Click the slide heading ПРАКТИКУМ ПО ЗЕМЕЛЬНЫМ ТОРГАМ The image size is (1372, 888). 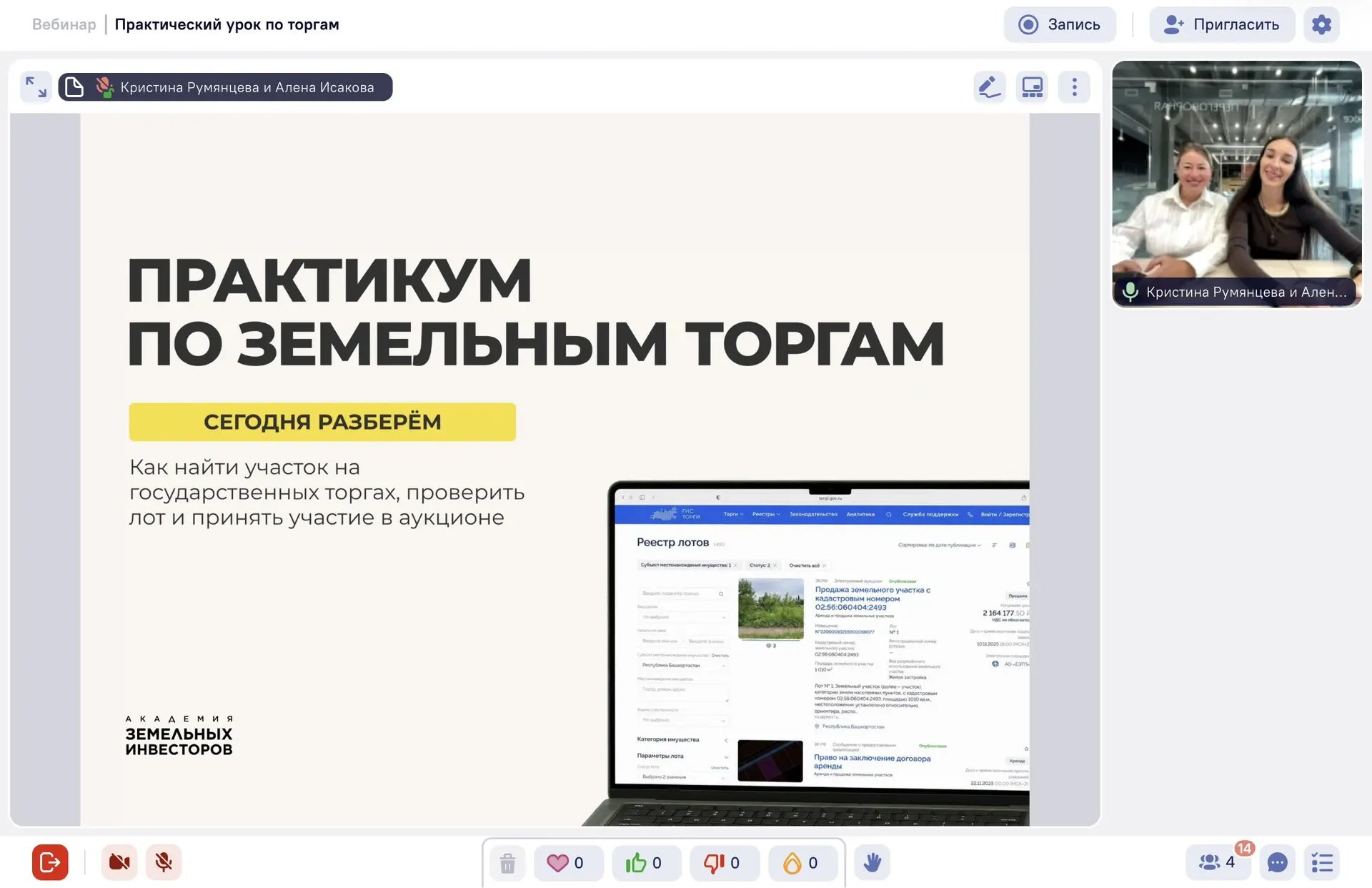tap(535, 312)
